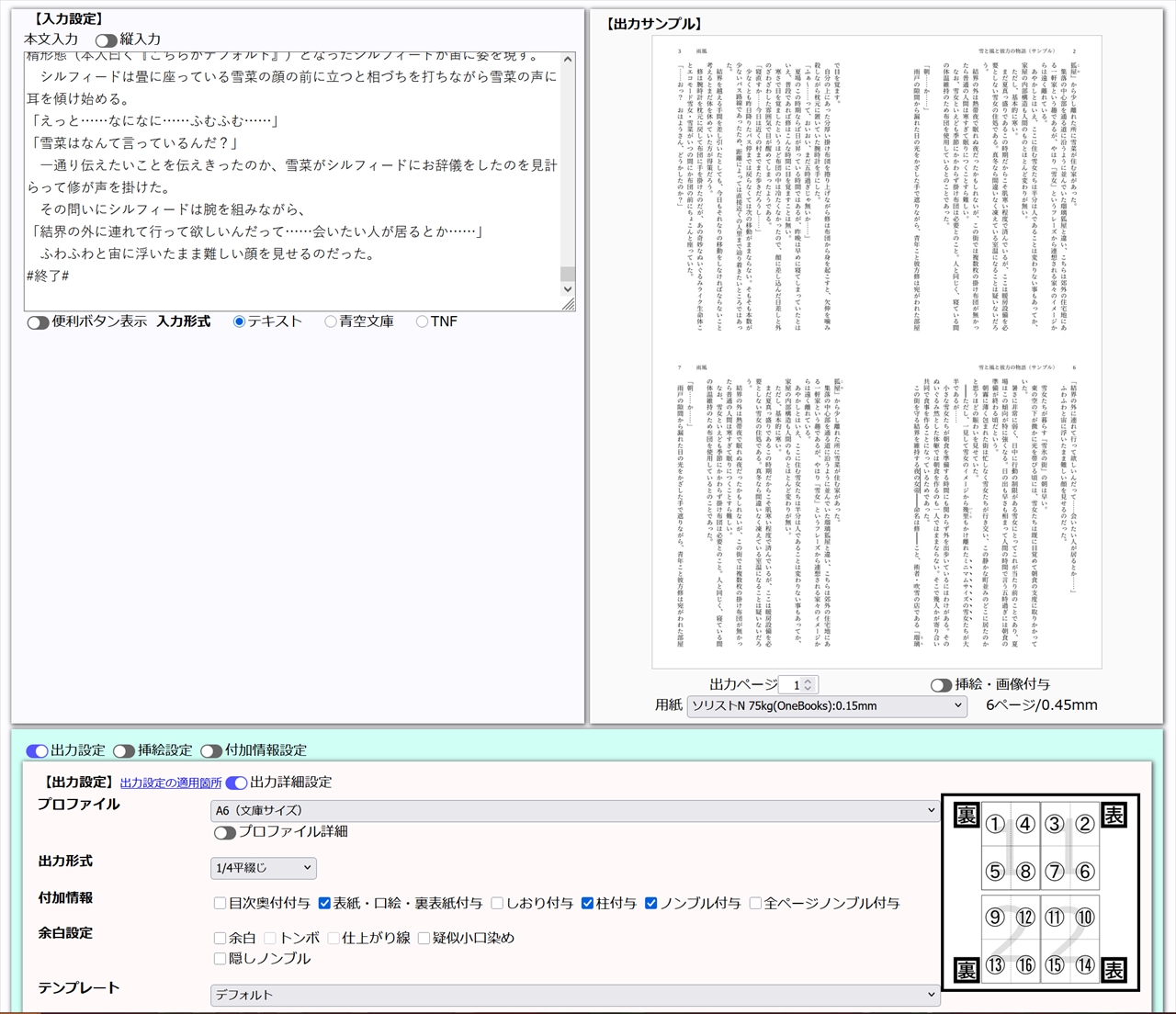Uncheck 表紙・口絵・裏表紙付与
The height and width of the screenshot is (1014, 1176).
tap(324, 903)
